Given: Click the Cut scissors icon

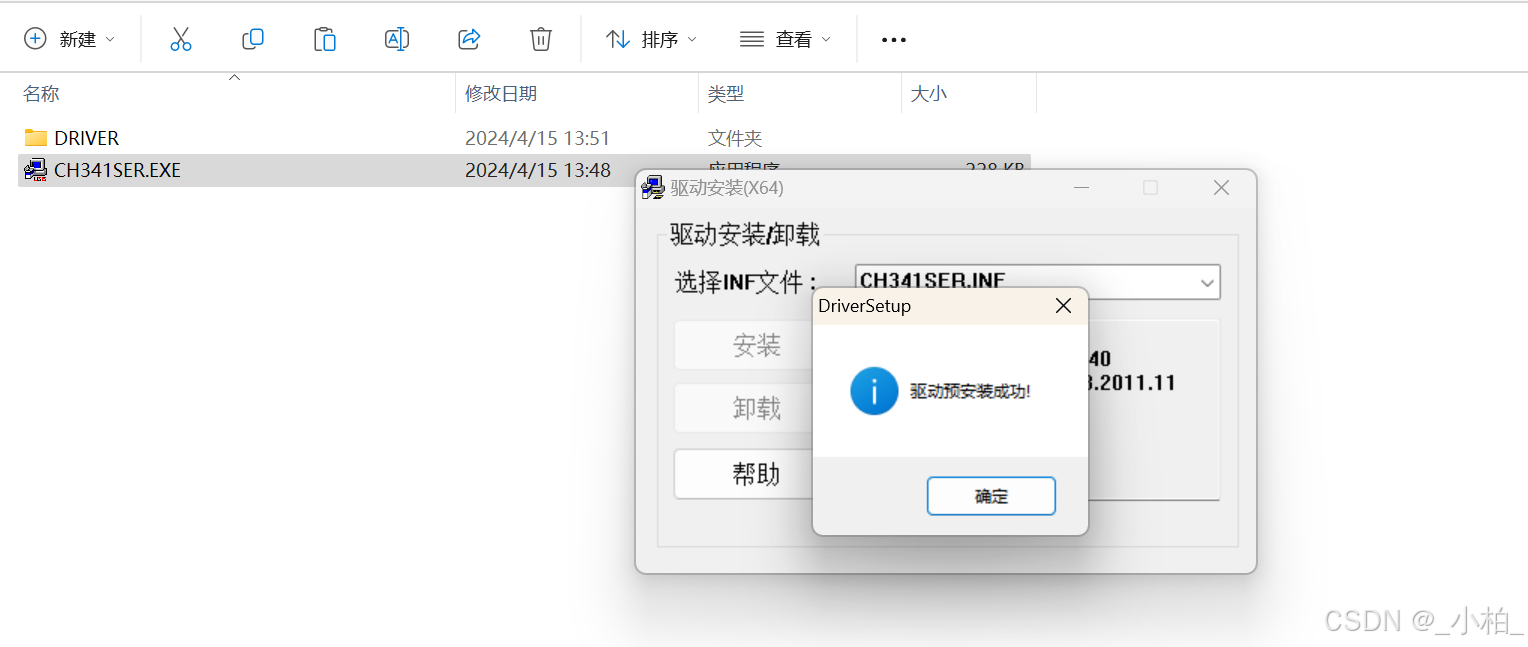Looking at the screenshot, I should pyautogui.click(x=180, y=39).
